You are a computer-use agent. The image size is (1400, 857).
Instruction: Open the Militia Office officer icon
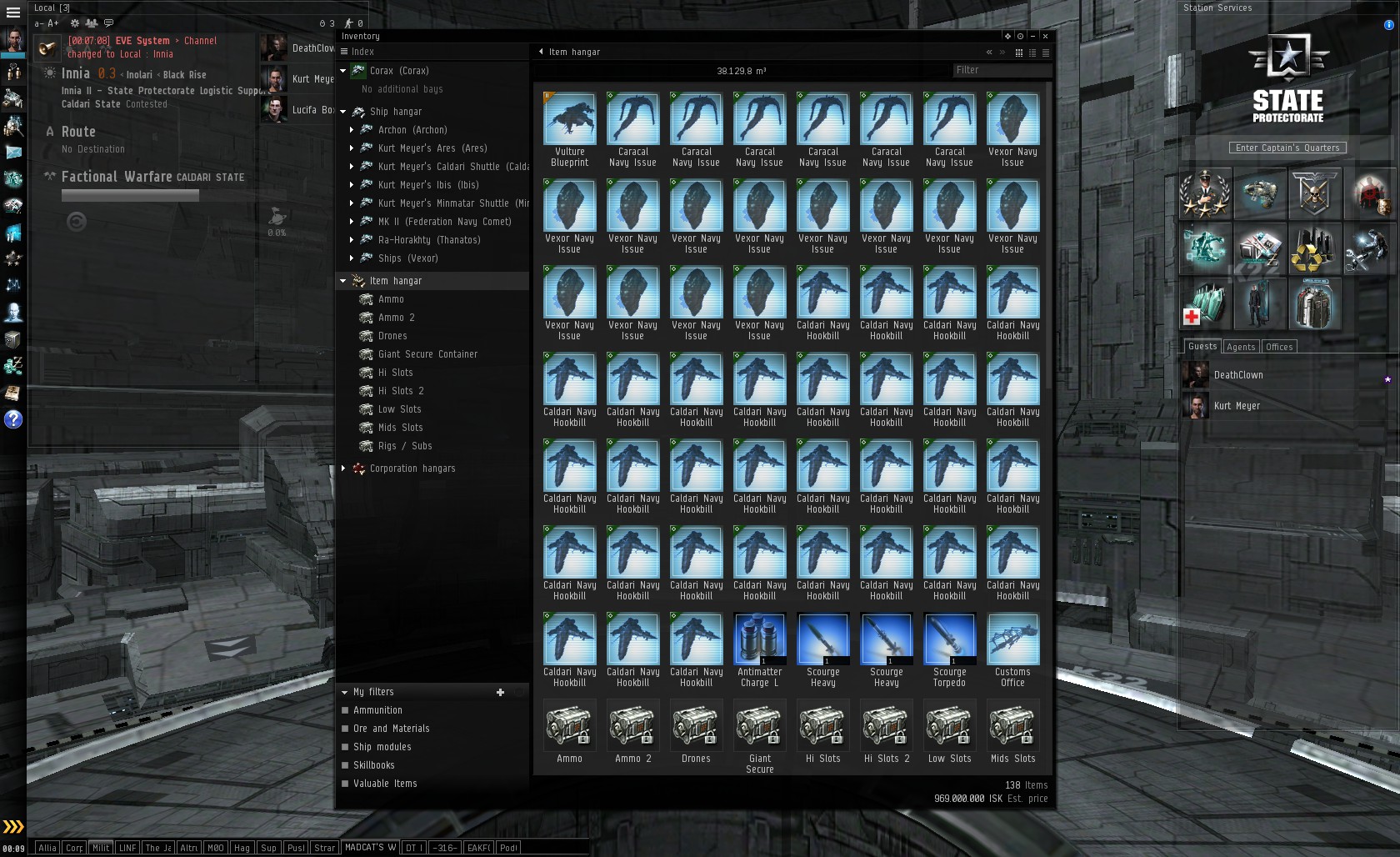pyautogui.click(x=1205, y=193)
